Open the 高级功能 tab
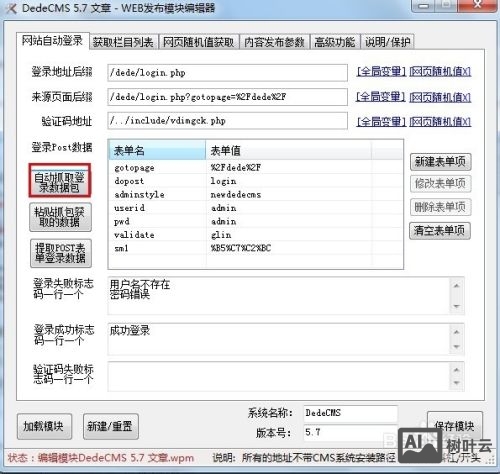This screenshot has width=500, height=474. point(335,42)
